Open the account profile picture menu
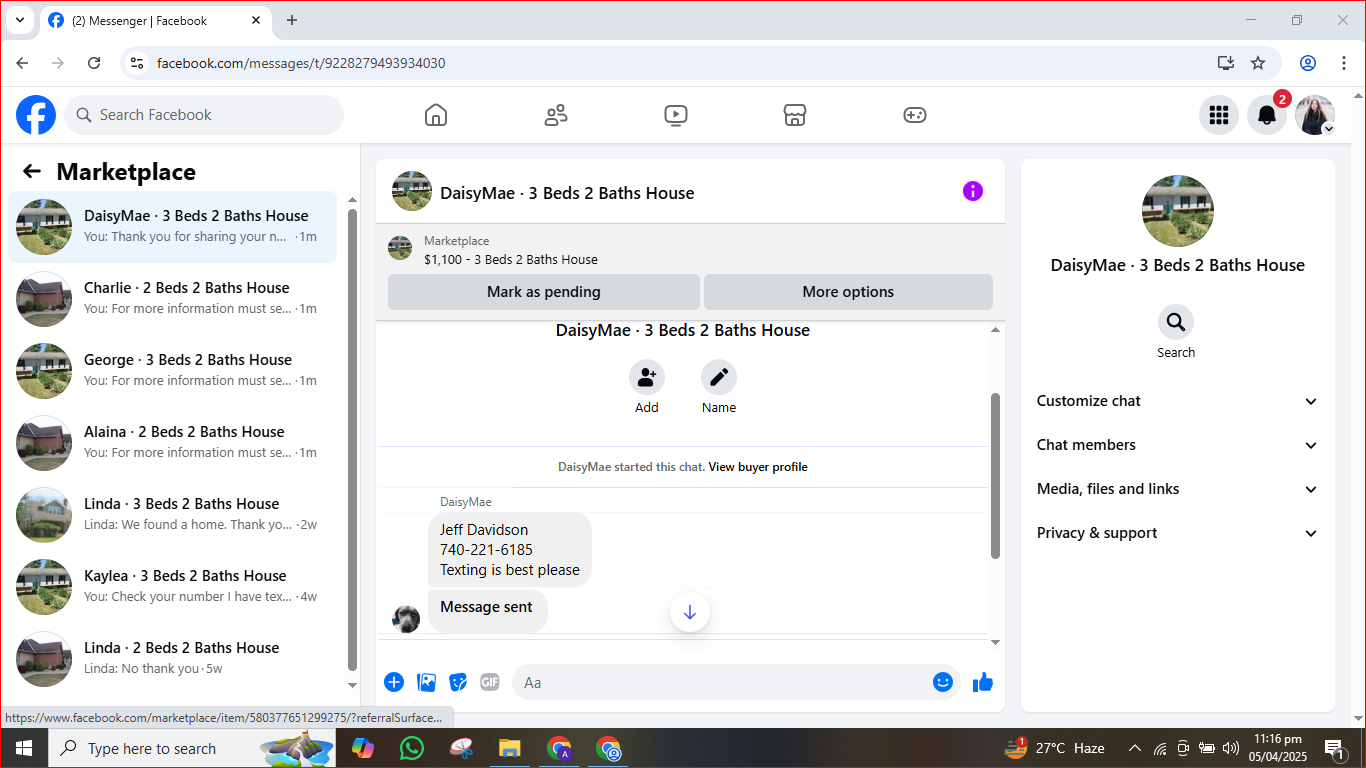Viewport: 1366px width, 768px height. (1315, 115)
